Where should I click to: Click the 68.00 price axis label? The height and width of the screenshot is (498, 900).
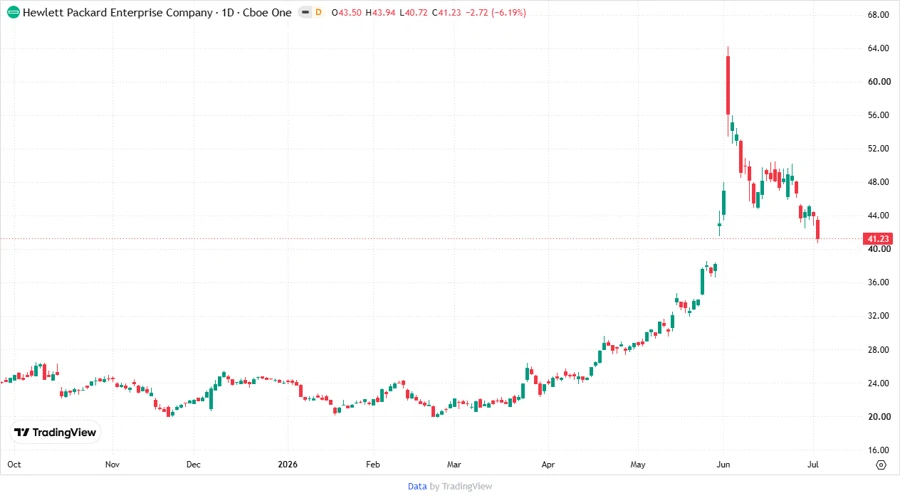[x=879, y=15]
